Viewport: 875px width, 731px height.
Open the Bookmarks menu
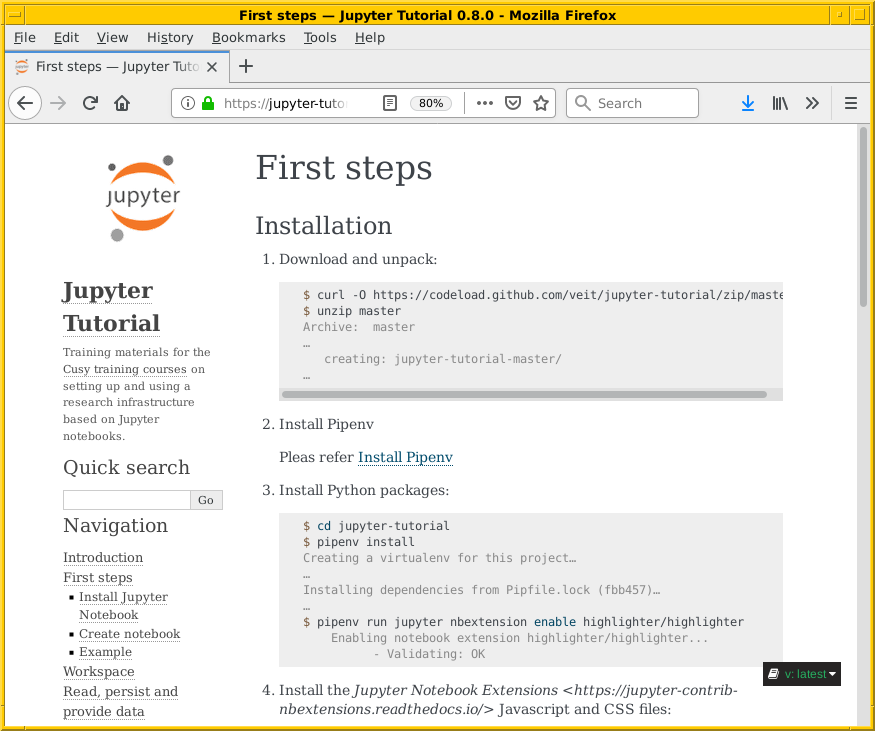[x=248, y=37]
